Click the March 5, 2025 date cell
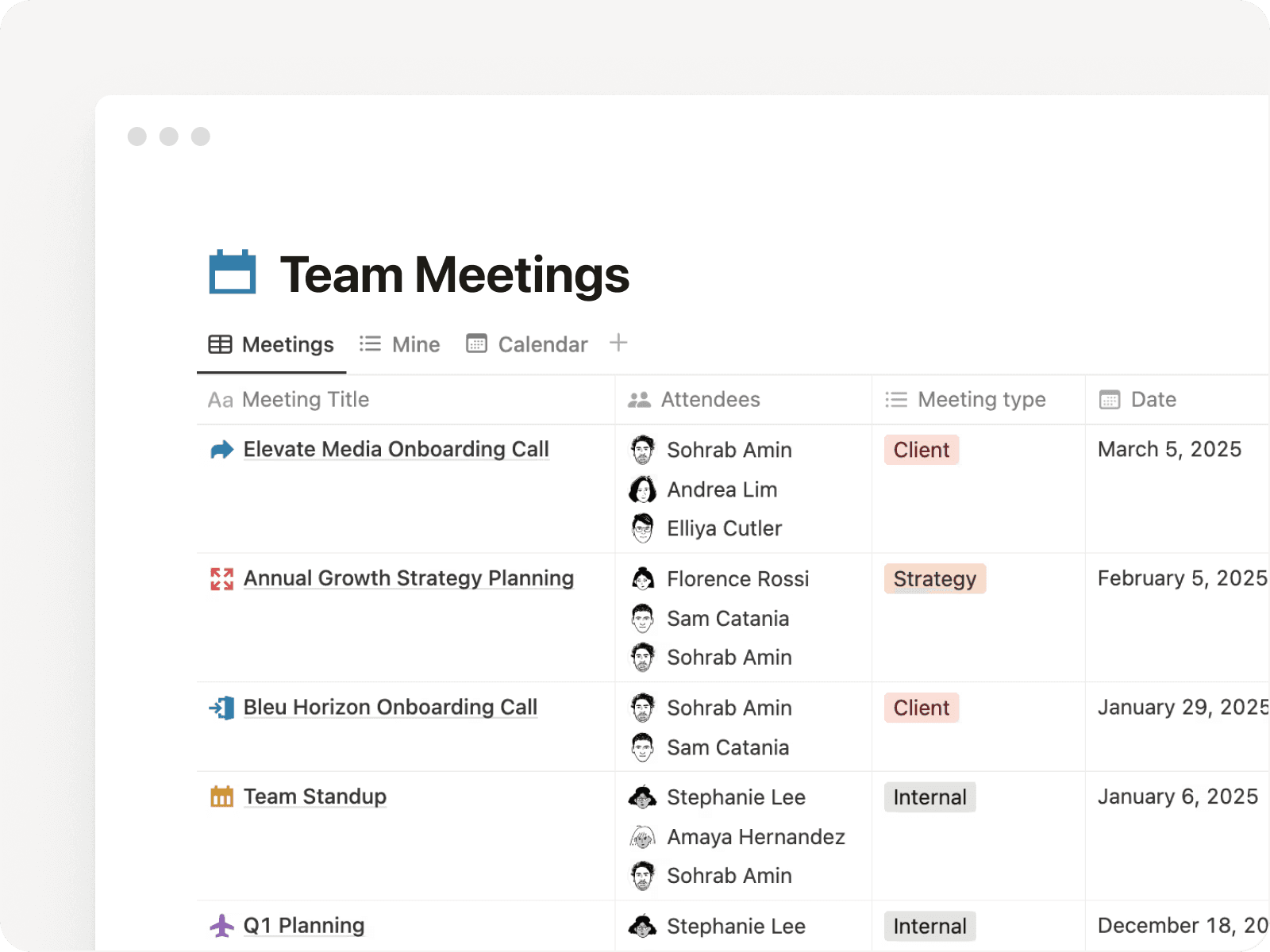 tap(1169, 449)
